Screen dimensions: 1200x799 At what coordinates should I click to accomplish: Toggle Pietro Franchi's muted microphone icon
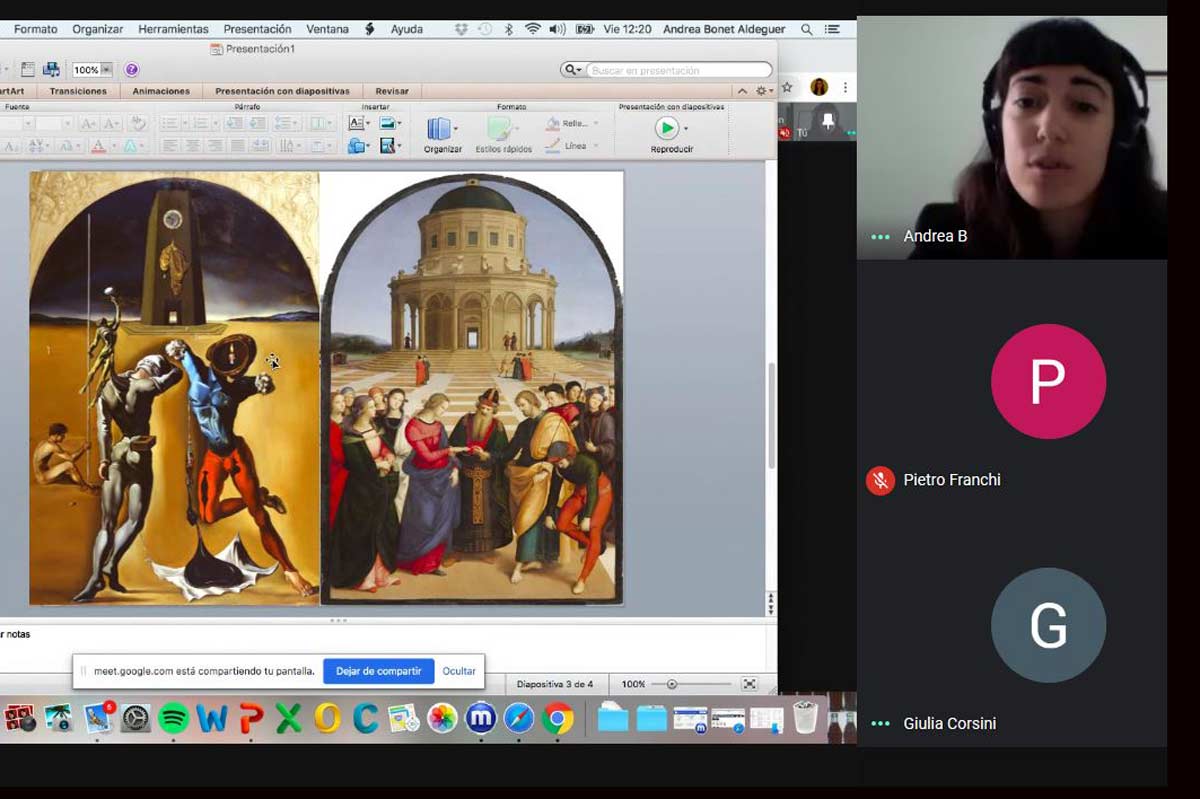[x=880, y=480]
